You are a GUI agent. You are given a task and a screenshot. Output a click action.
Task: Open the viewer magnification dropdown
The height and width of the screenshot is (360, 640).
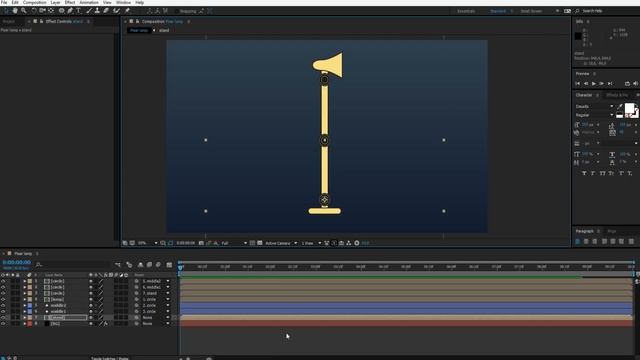pyautogui.click(x=147, y=243)
